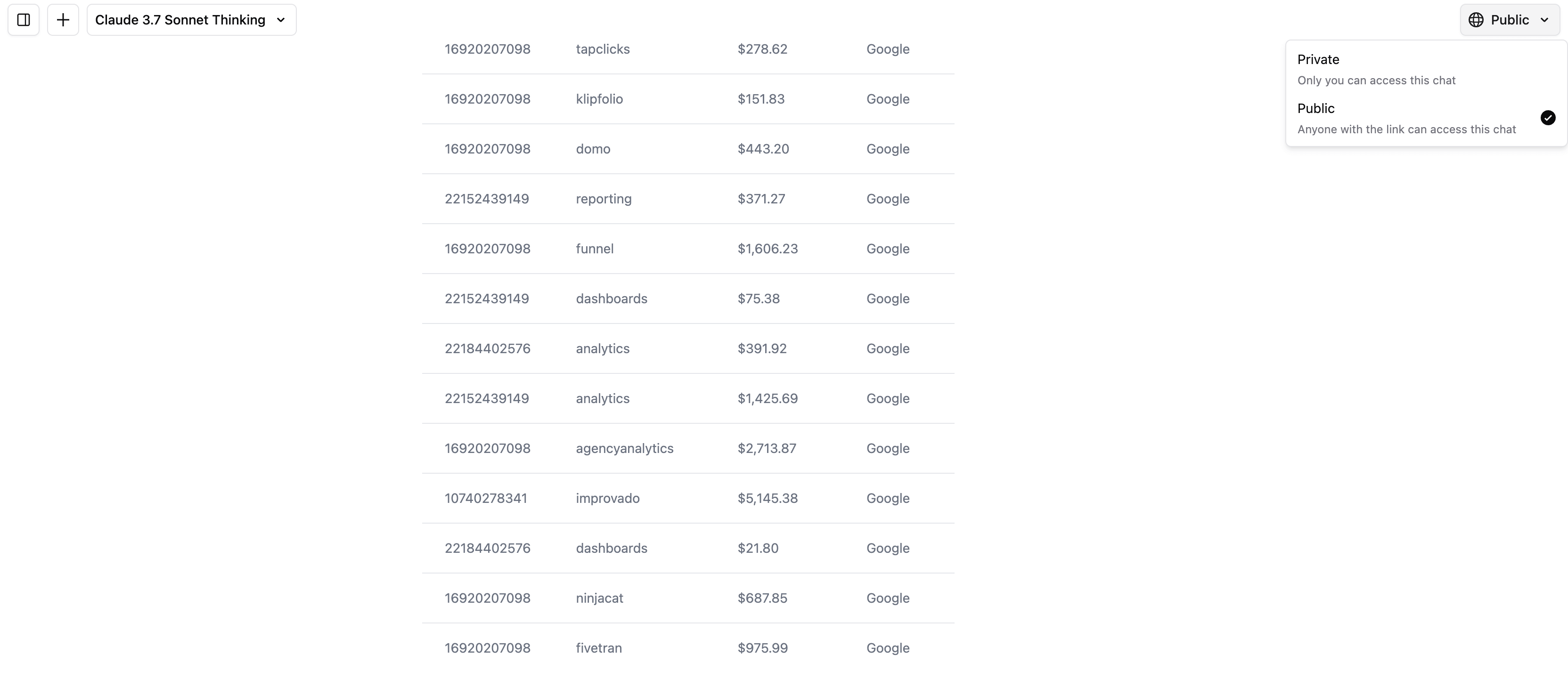Start a new chat with plus icon
The height and width of the screenshot is (679, 1568).
(63, 20)
